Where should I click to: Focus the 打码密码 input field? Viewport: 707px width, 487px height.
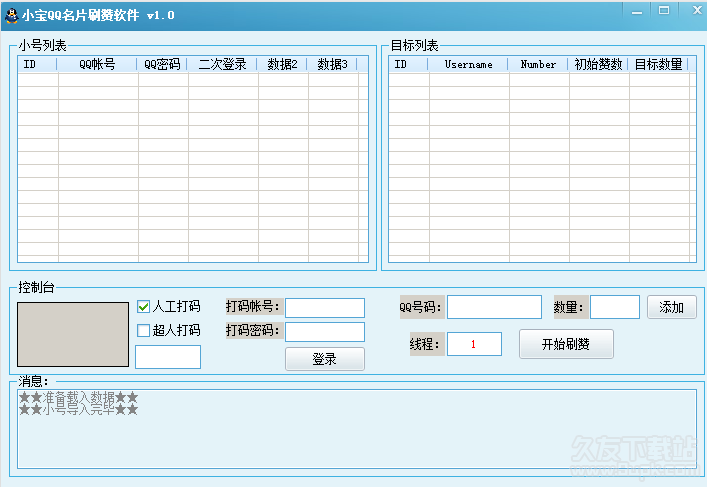coord(325,331)
